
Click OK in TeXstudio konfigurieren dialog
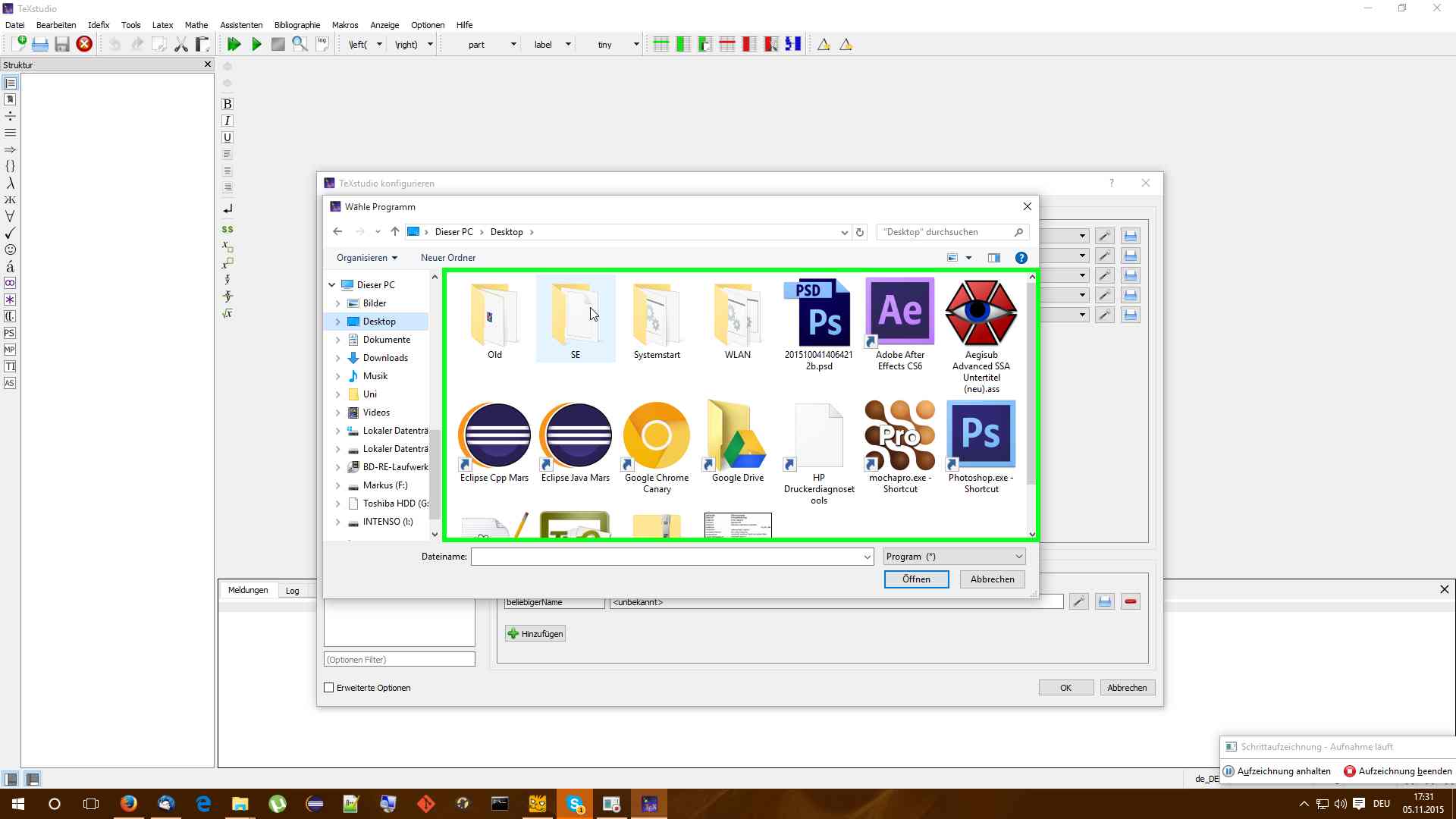[x=1065, y=688]
